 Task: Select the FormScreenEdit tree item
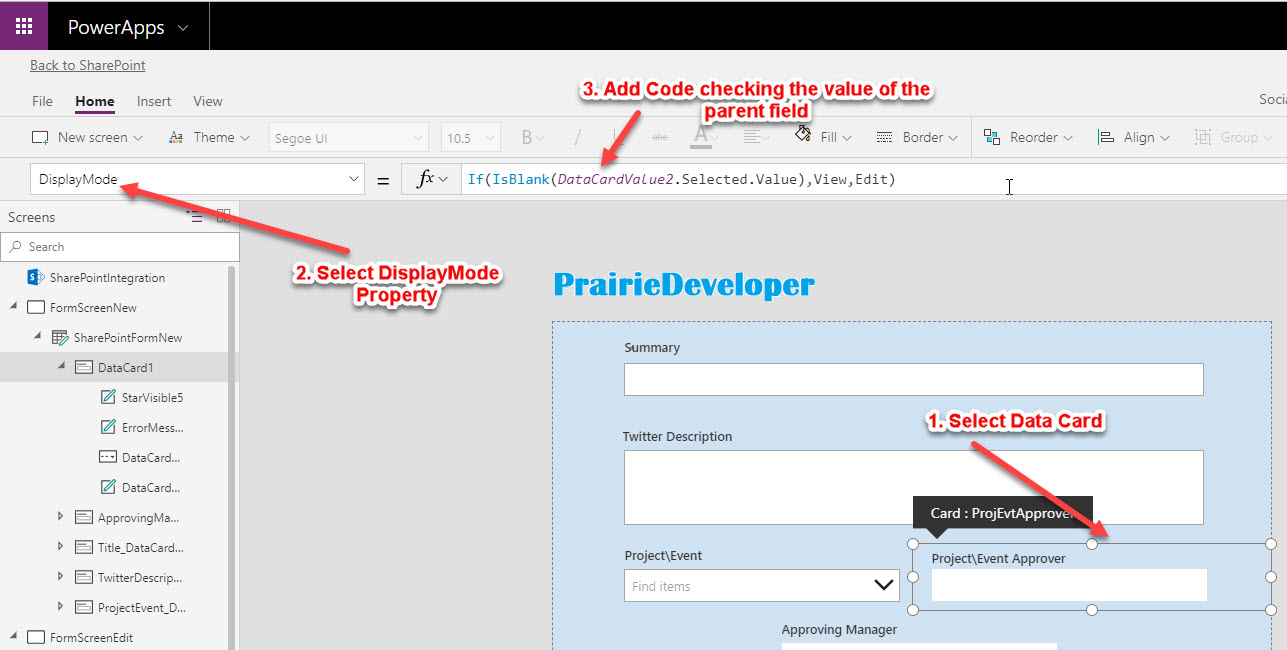coord(91,637)
